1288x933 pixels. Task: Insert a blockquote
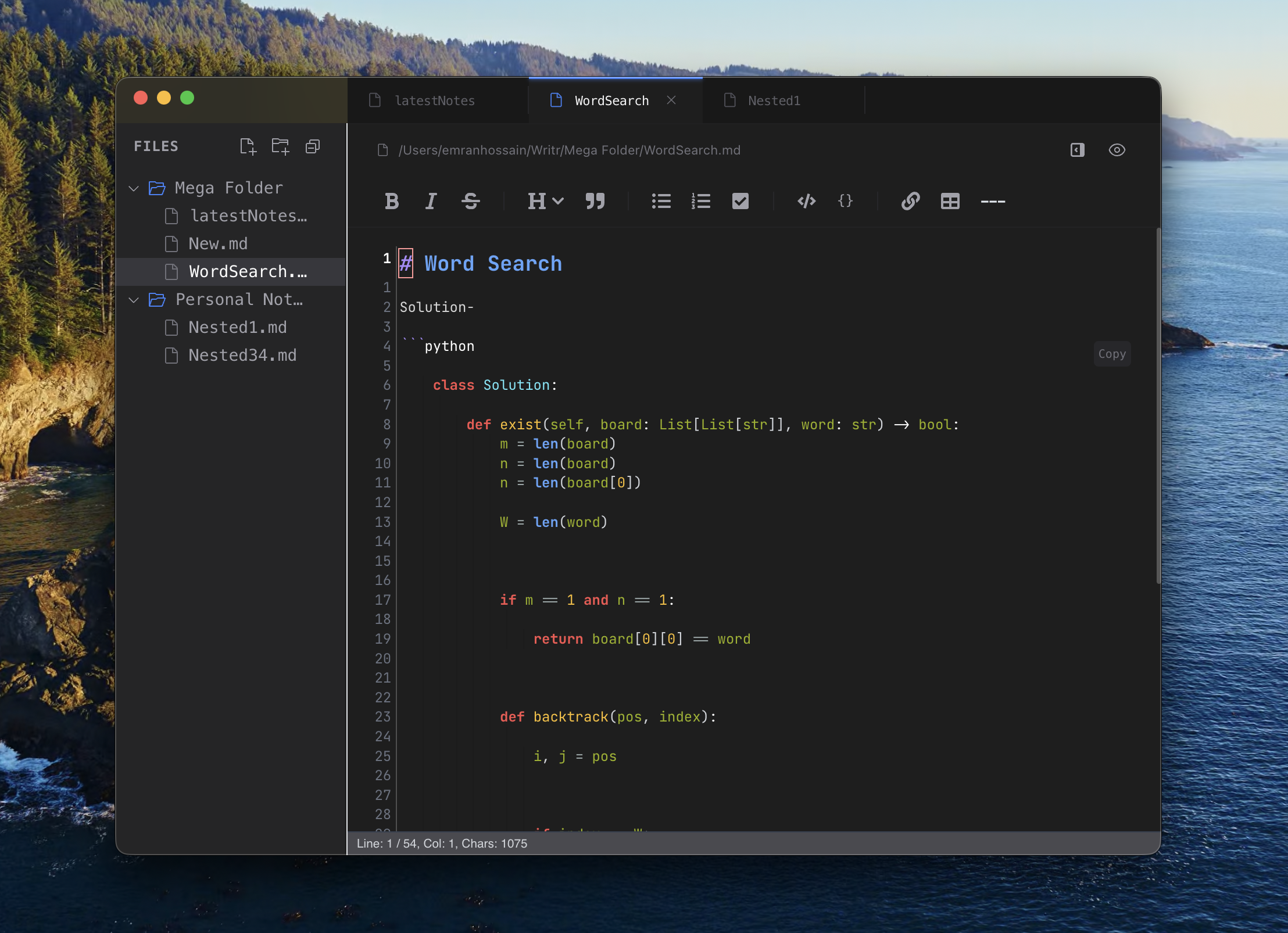pyautogui.click(x=595, y=201)
